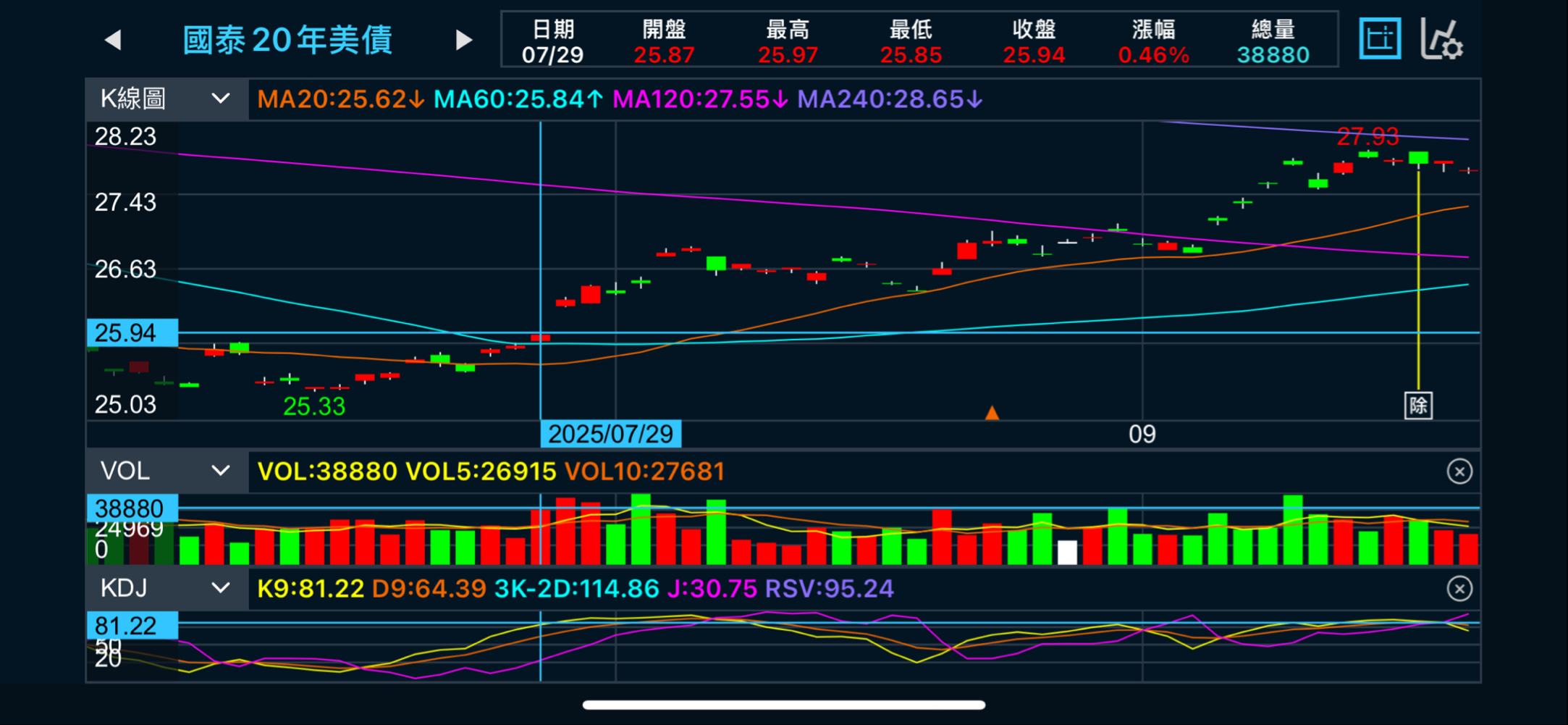Tap the MA120:27.55 moving average label
Image resolution: width=1568 pixels, height=725 pixels.
click(x=700, y=99)
